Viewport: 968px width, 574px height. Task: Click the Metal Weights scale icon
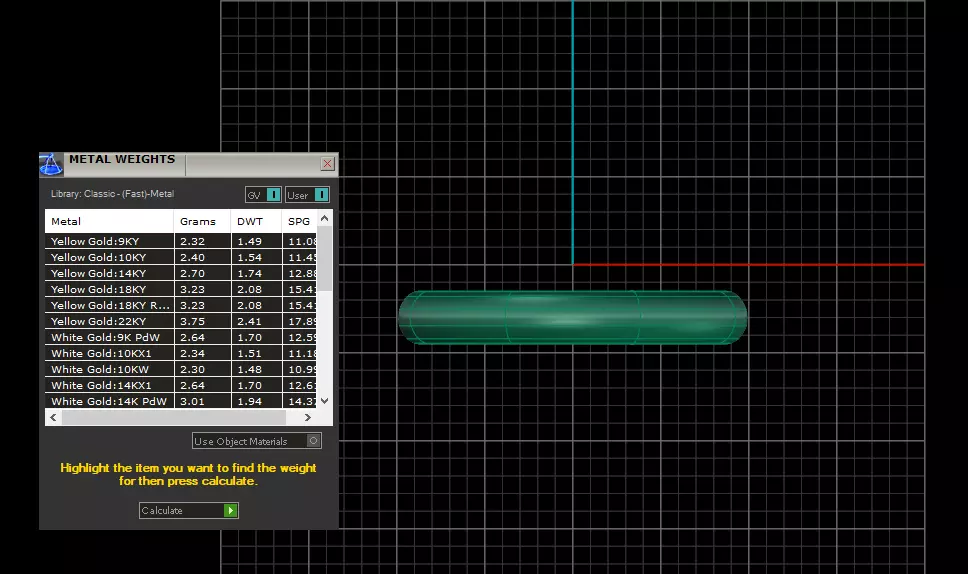point(51,164)
